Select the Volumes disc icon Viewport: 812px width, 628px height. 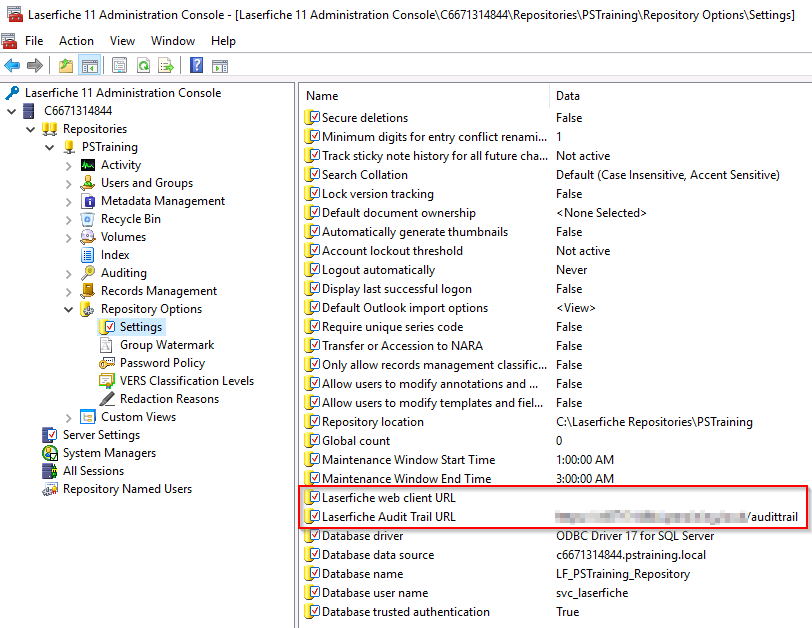88,237
